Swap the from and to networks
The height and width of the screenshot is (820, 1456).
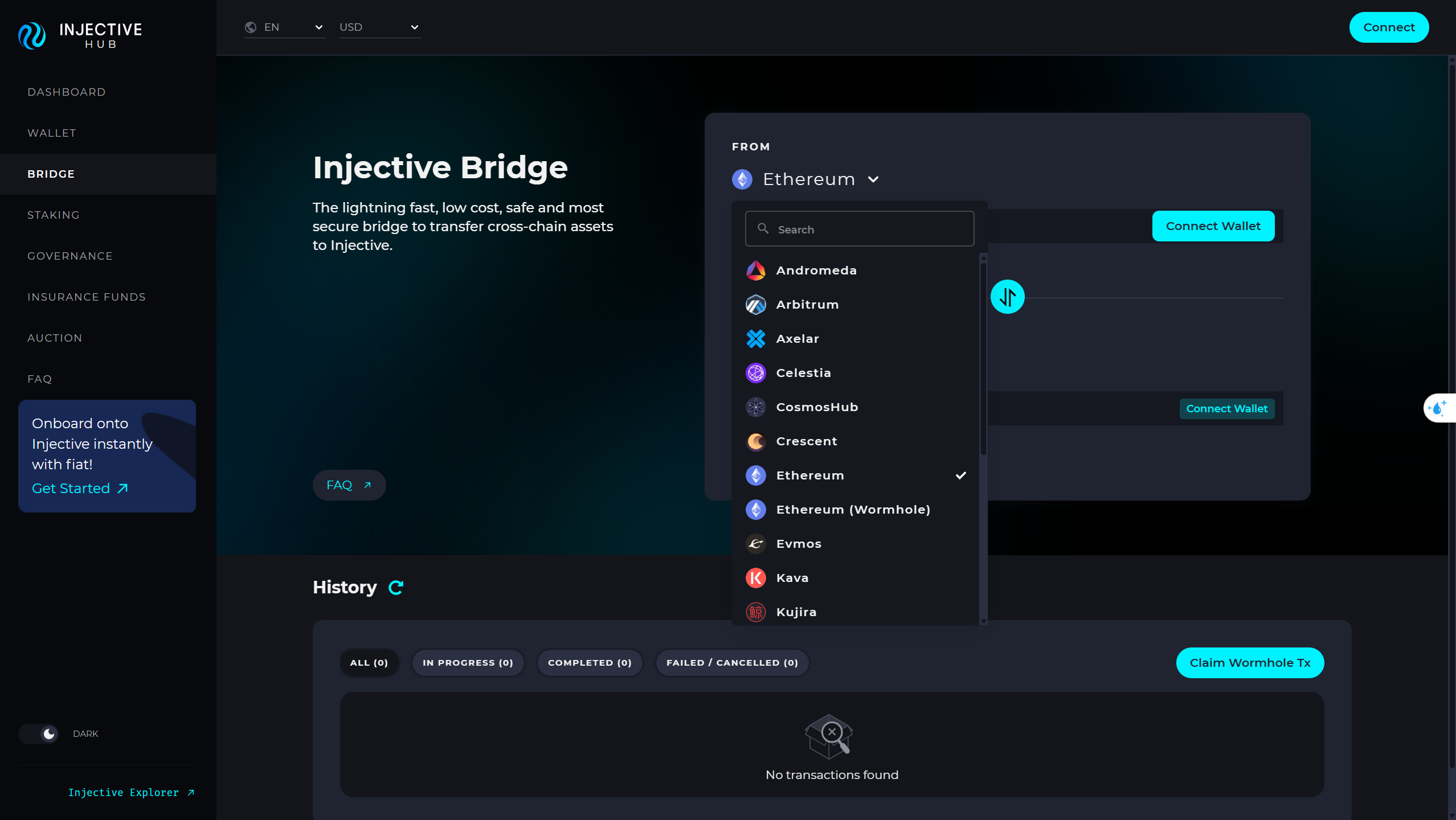[1007, 297]
